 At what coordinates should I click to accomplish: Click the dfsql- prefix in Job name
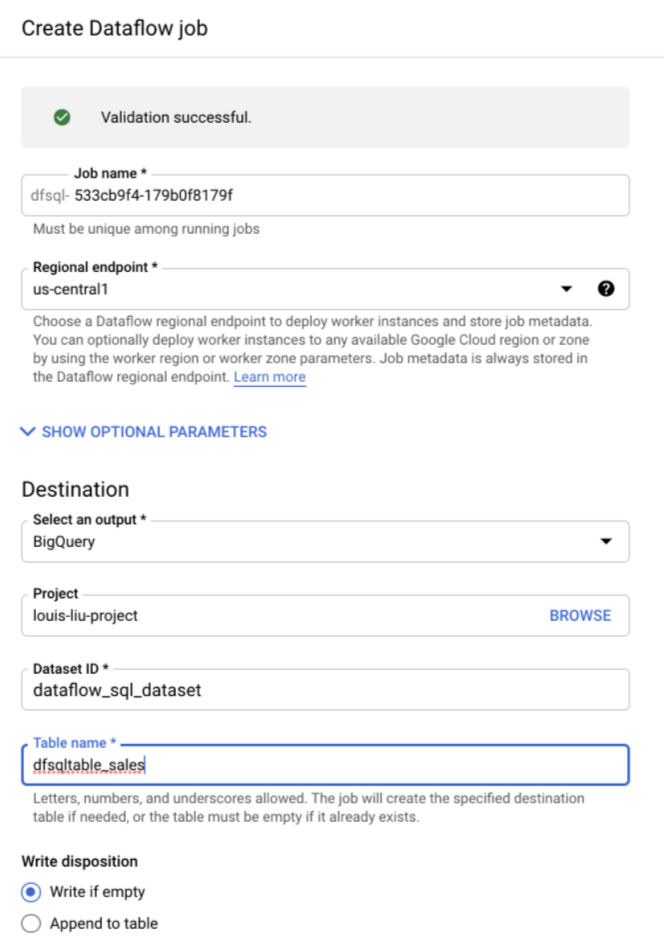50,196
